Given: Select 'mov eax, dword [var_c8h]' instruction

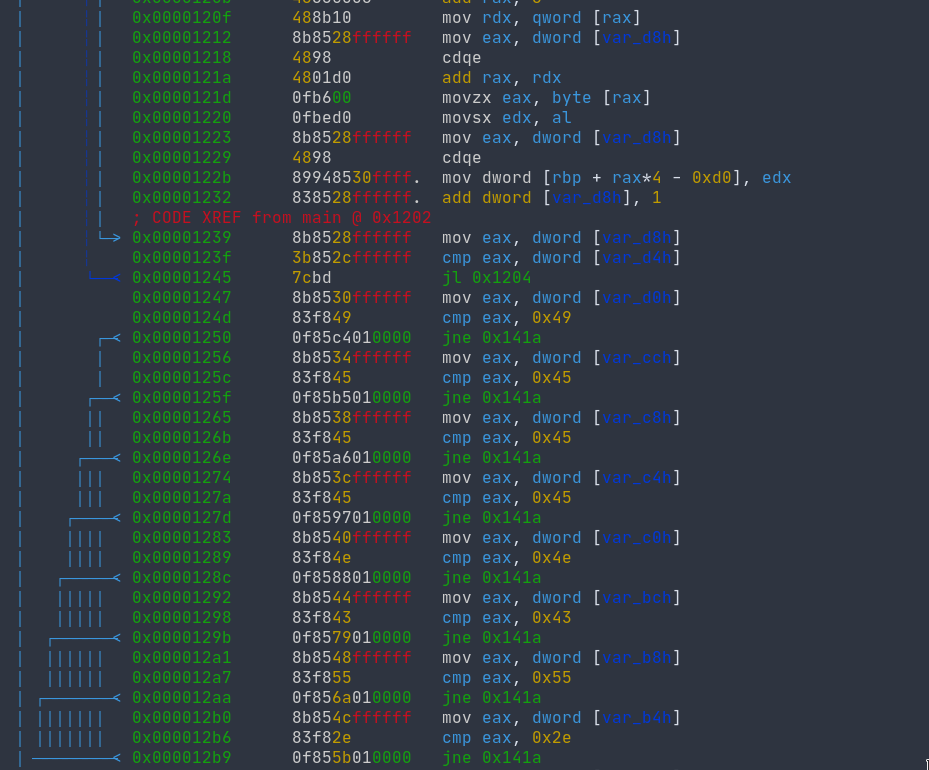Looking at the screenshot, I should [561, 418].
